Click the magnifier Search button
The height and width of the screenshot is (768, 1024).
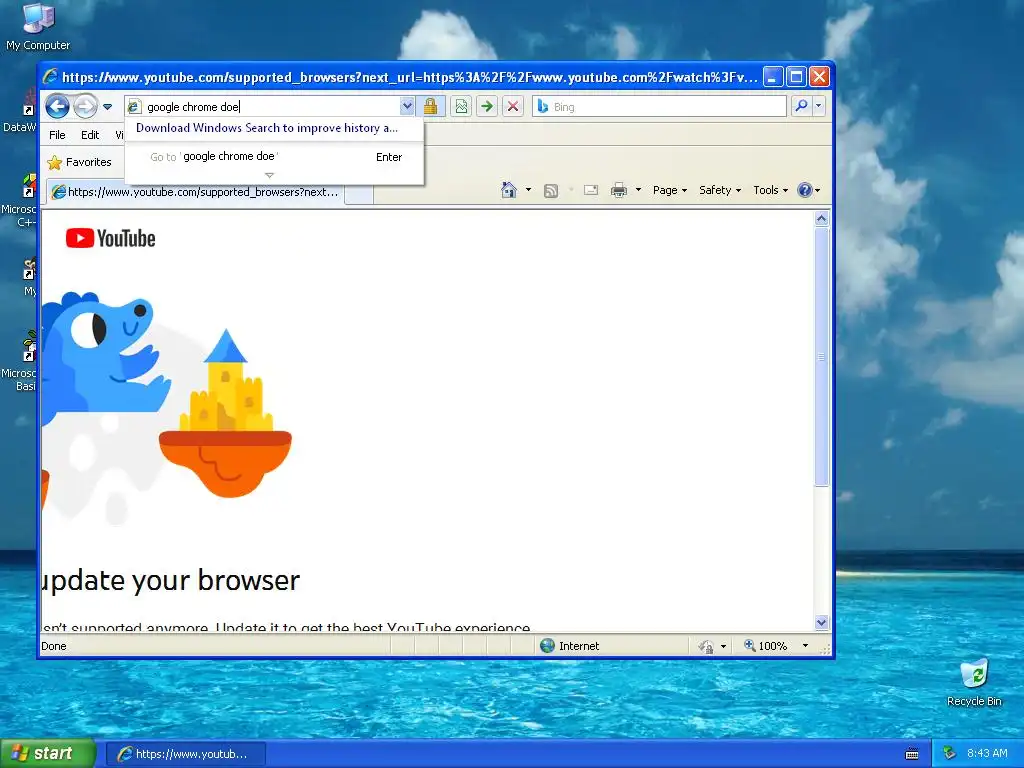[801, 106]
